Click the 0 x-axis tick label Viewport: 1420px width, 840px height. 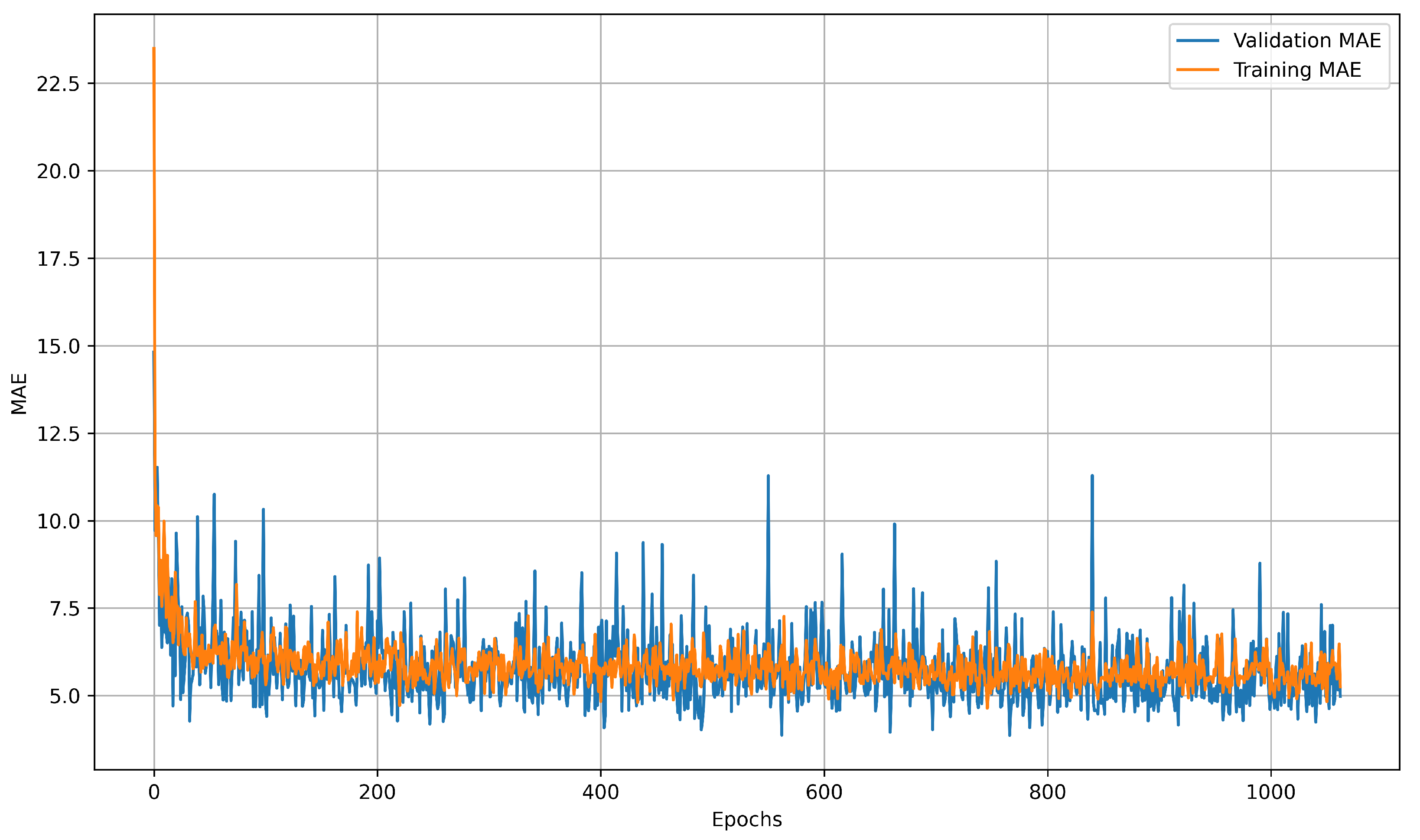[154, 792]
